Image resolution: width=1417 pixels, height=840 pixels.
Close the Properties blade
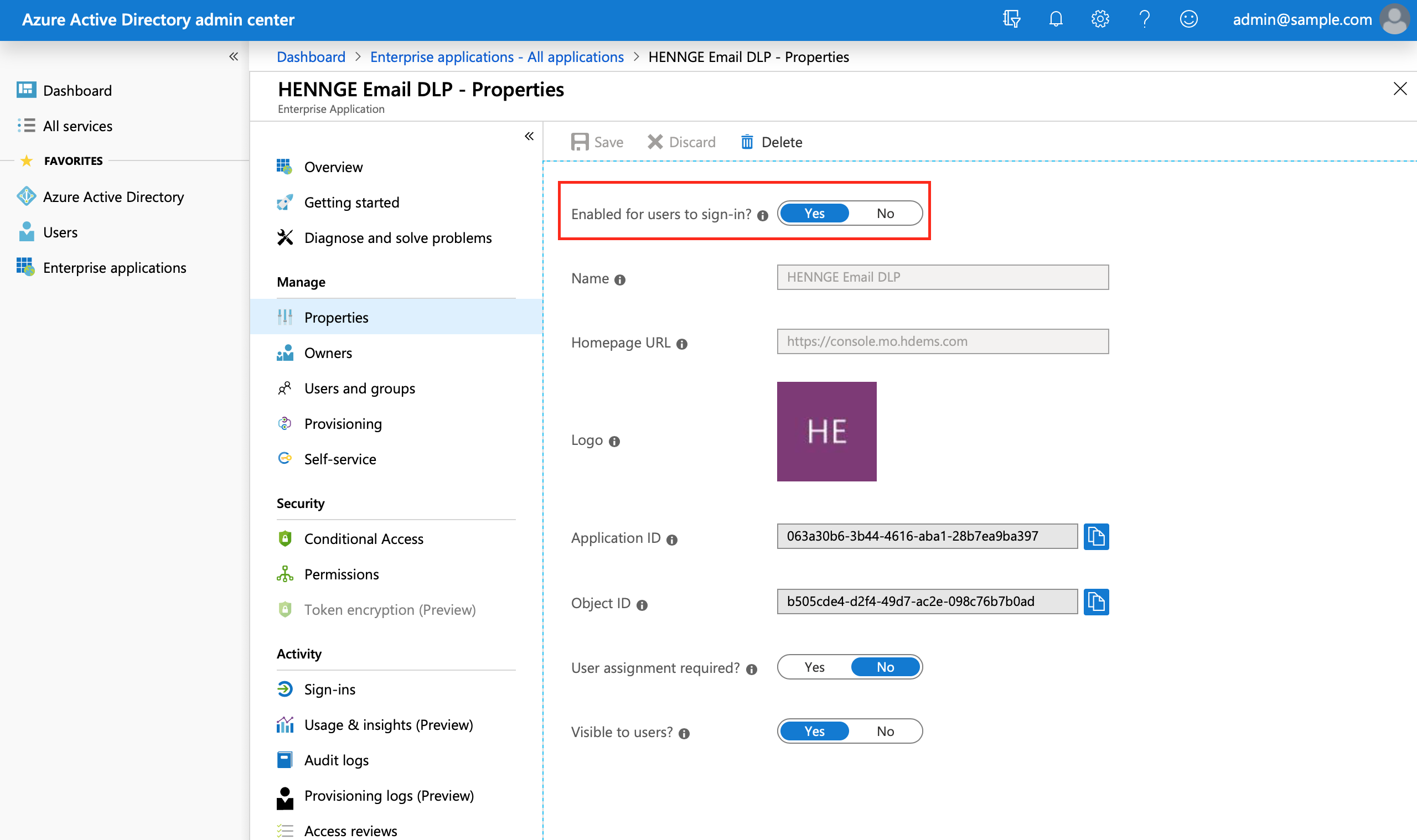(1399, 89)
